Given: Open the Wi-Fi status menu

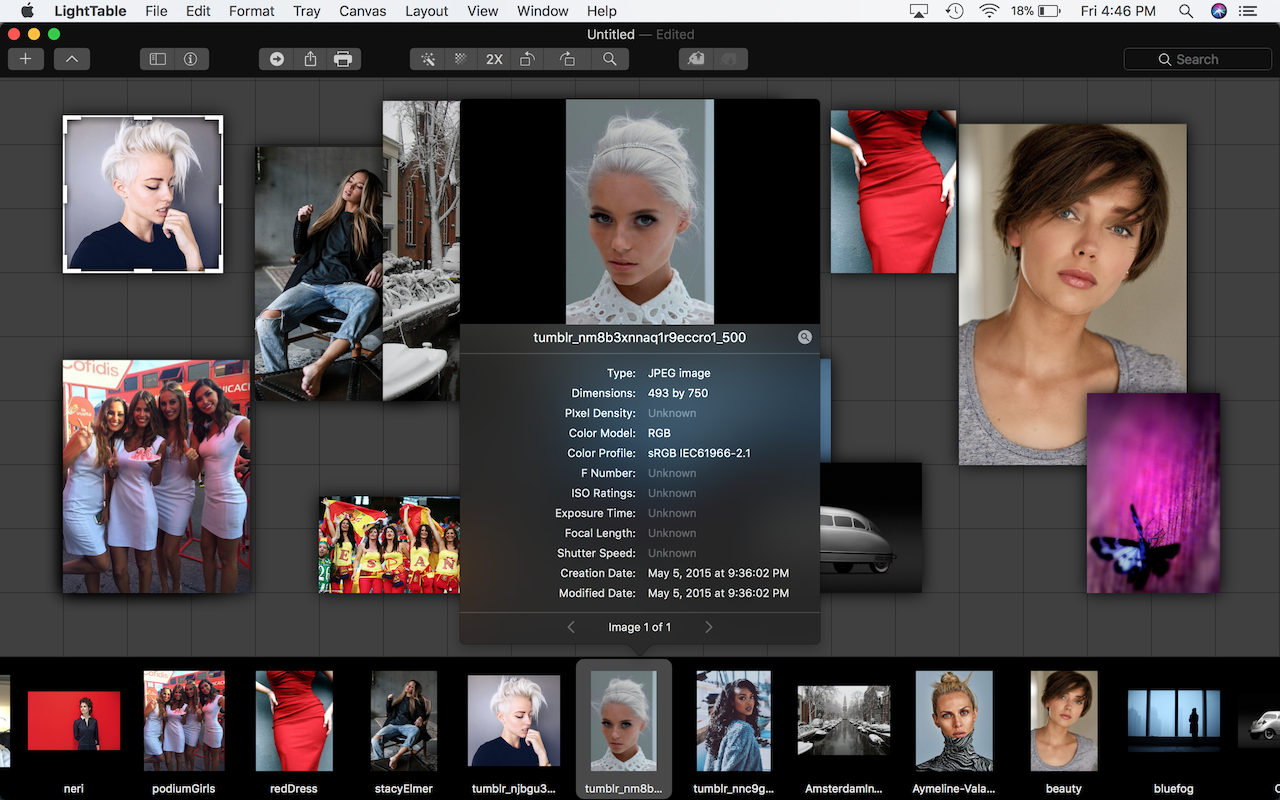Looking at the screenshot, I should (x=989, y=11).
